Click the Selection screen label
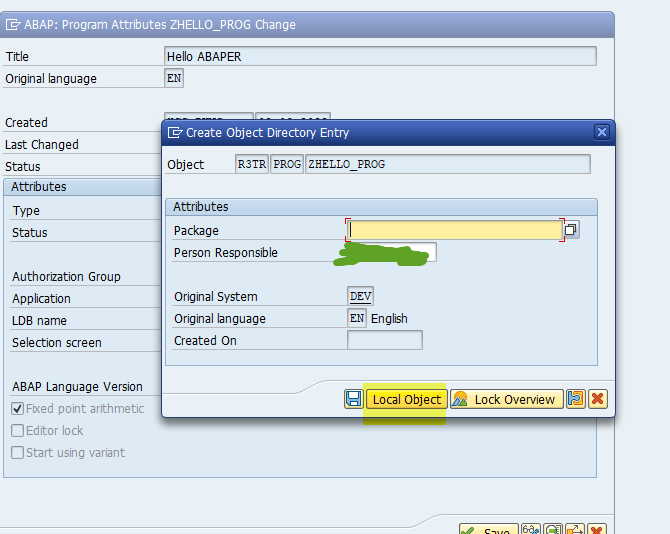This screenshot has height=534, width=670. coord(57,343)
